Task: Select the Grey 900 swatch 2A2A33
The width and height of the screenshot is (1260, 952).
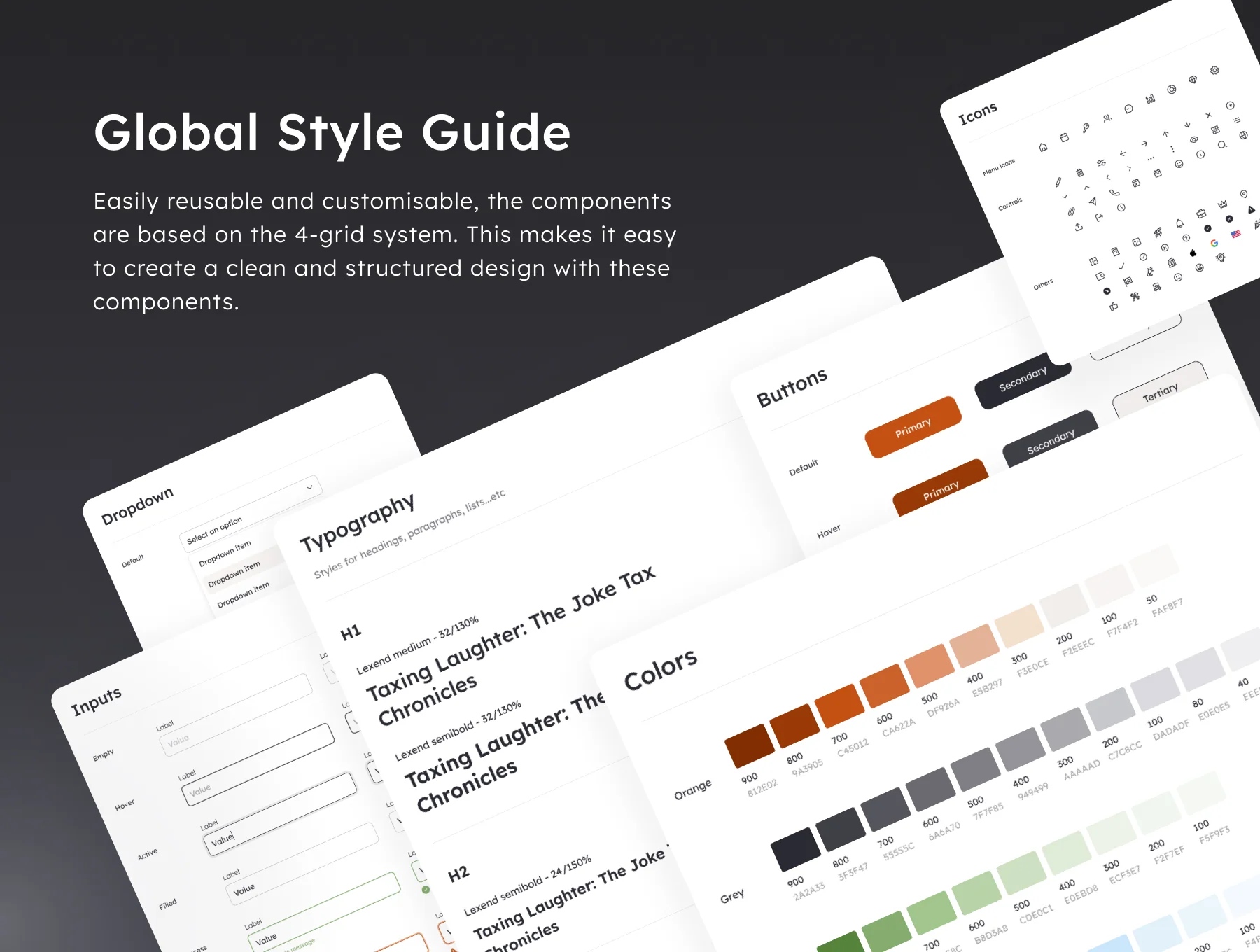Action: [x=796, y=848]
